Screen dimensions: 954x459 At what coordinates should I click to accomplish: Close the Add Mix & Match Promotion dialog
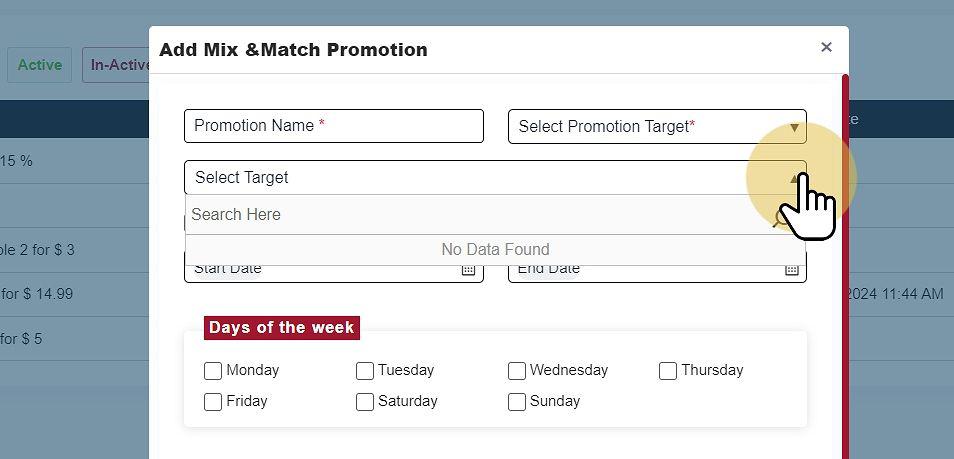[x=826, y=47]
